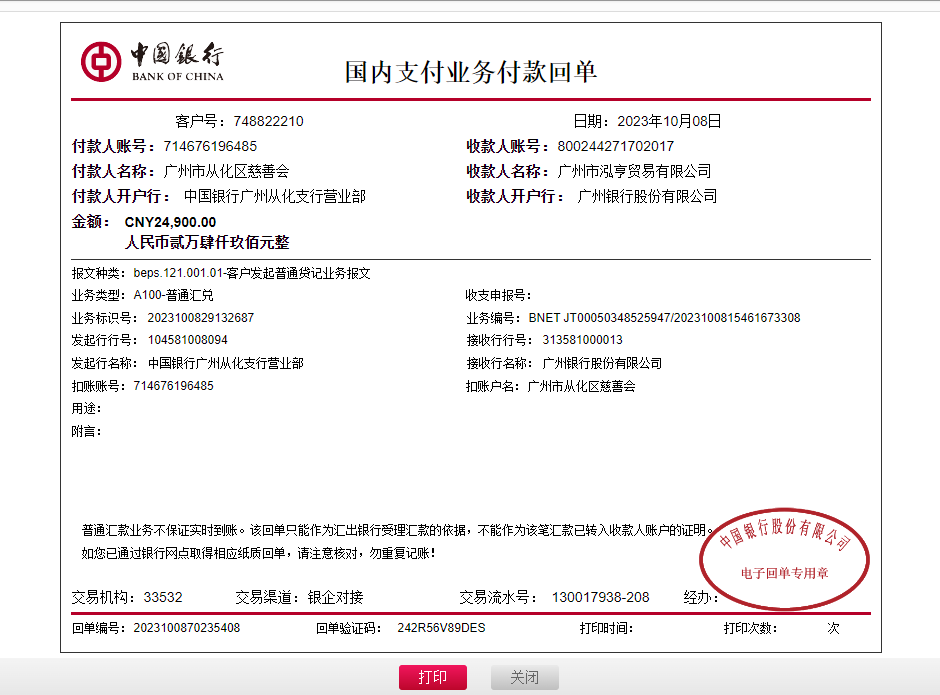Viewport: 940px width, 695px height.
Task: Select amount in words 人民币贰万肆仟玖佰元整
Action: tap(207, 242)
